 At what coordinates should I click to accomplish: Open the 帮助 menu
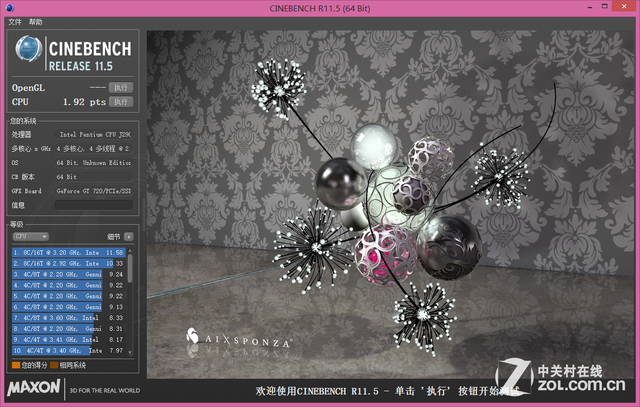tap(36, 22)
